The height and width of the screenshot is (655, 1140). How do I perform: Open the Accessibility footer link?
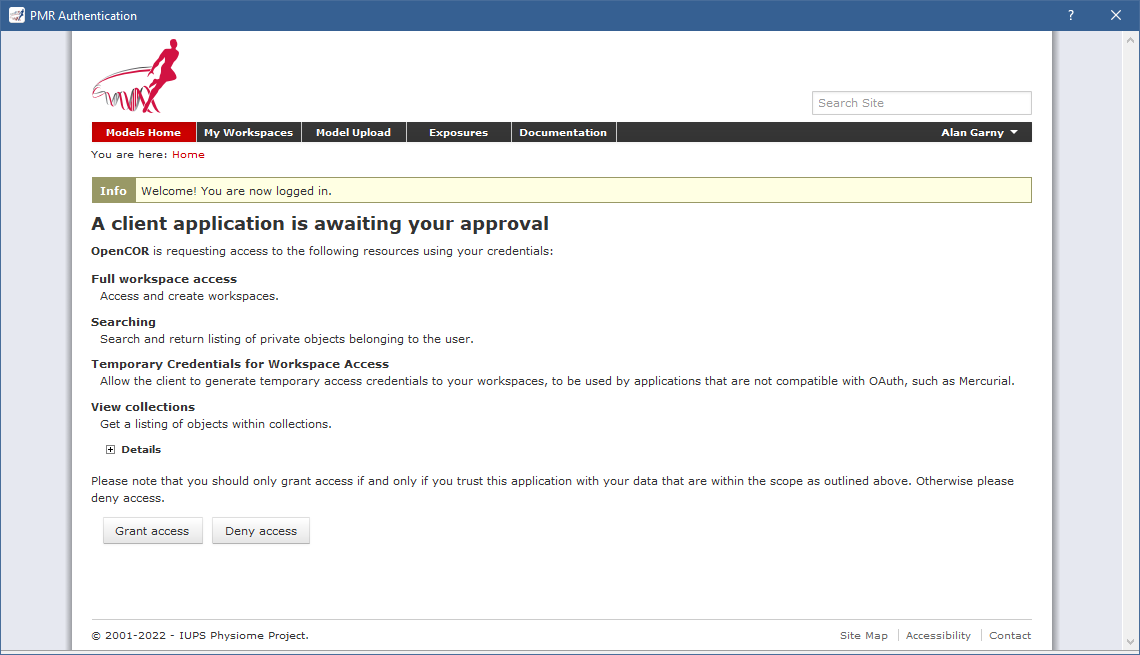point(938,636)
